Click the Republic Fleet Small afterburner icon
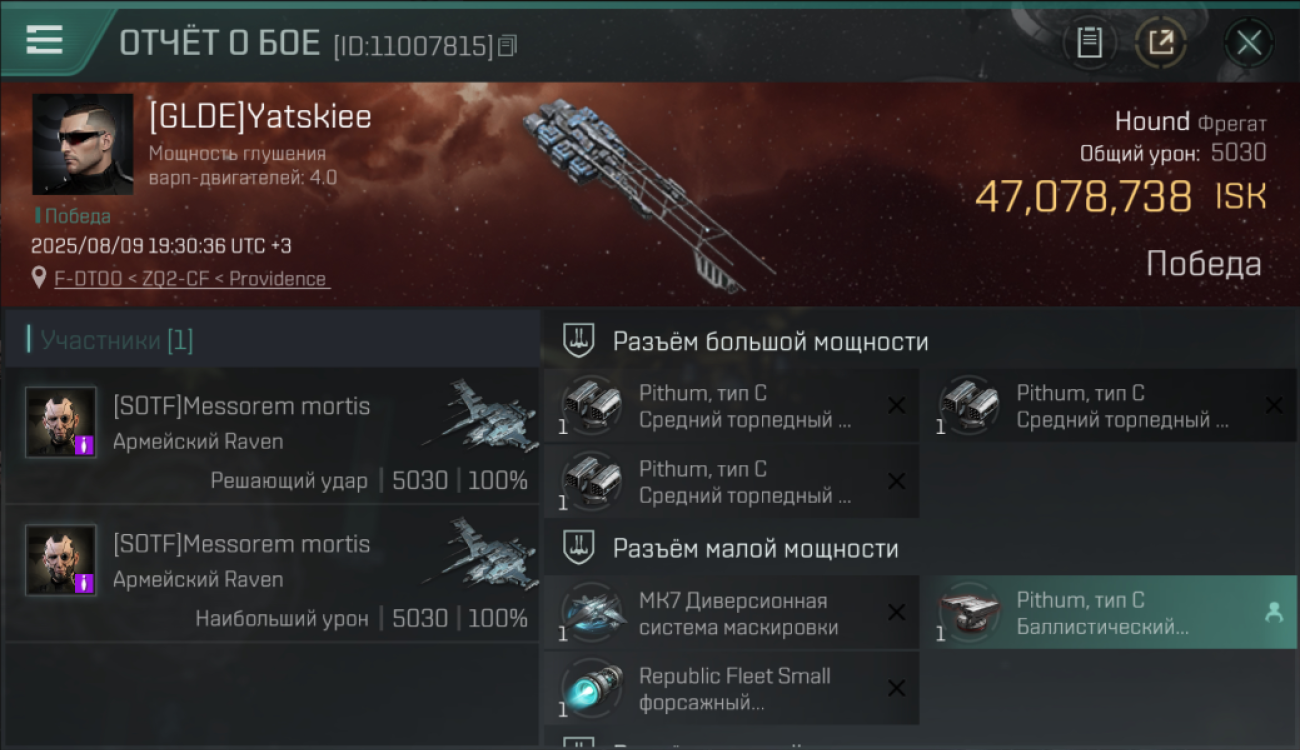The width and height of the screenshot is (1300, 750). point(590,687)
